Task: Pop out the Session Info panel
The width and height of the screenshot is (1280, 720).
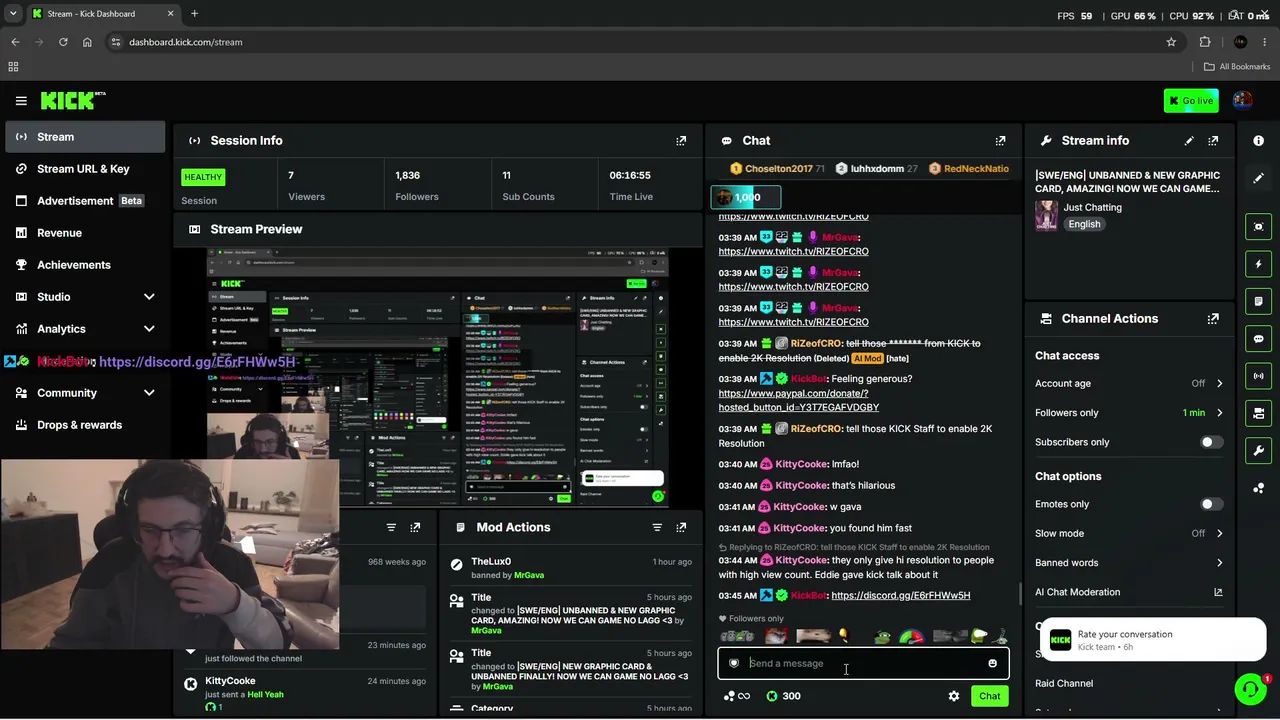Action: [x=681, y=141]
